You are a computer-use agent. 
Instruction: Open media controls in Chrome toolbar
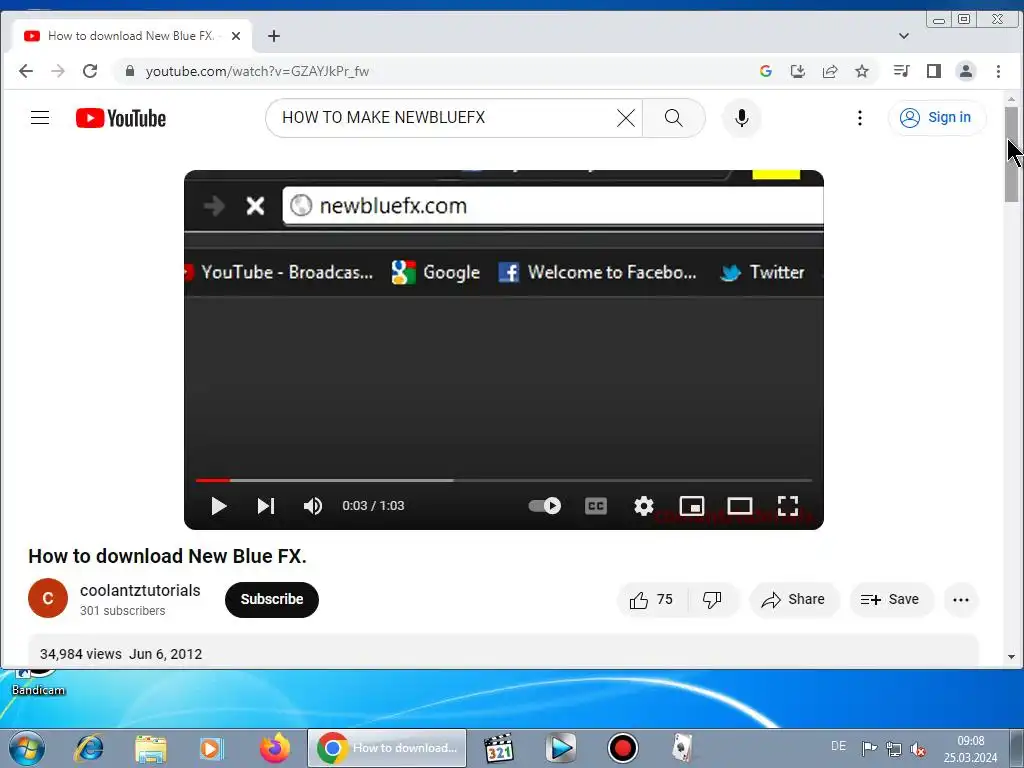901,71
